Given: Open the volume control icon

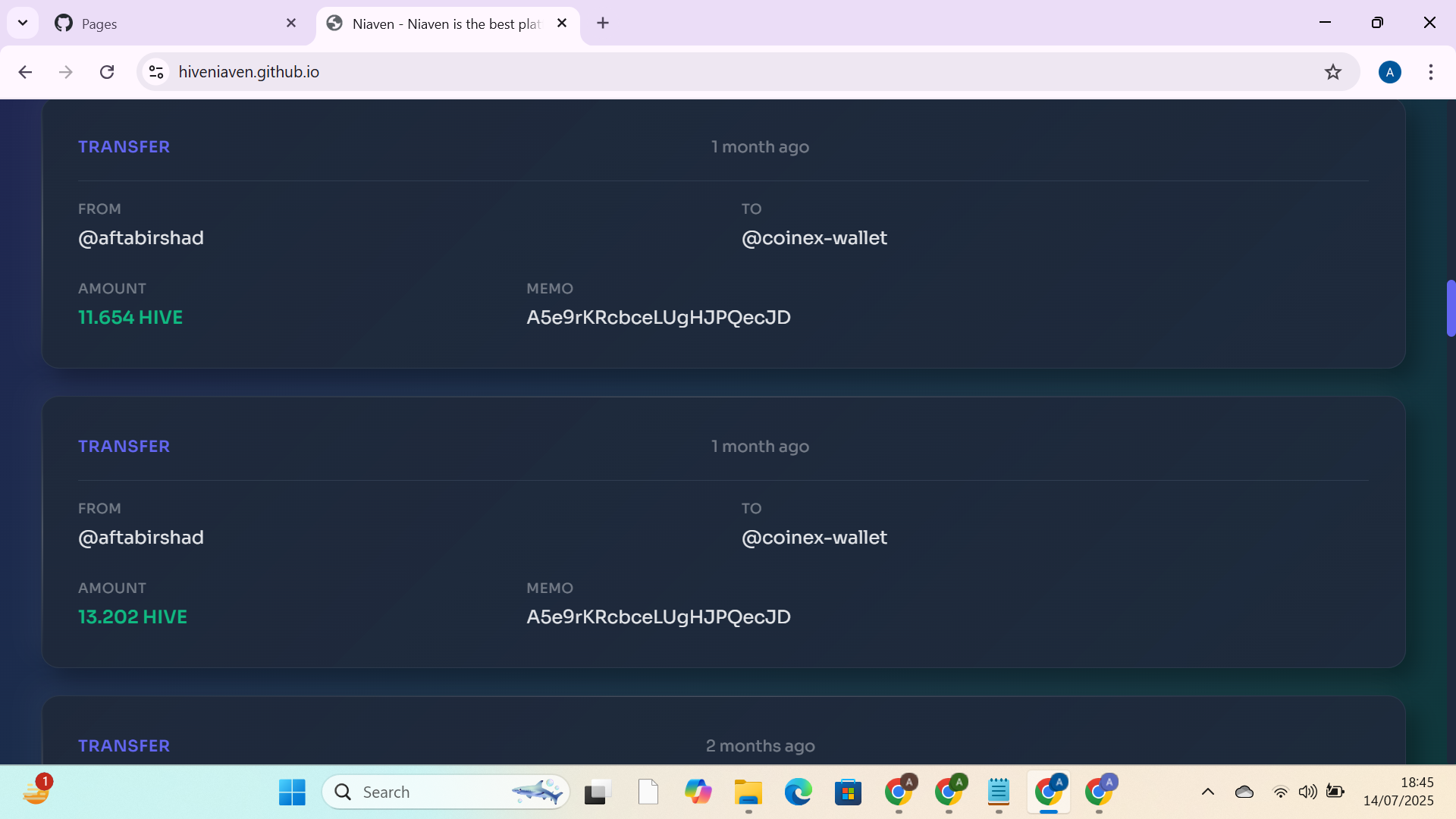Looking at the screenshot, I should [1307, 792].
